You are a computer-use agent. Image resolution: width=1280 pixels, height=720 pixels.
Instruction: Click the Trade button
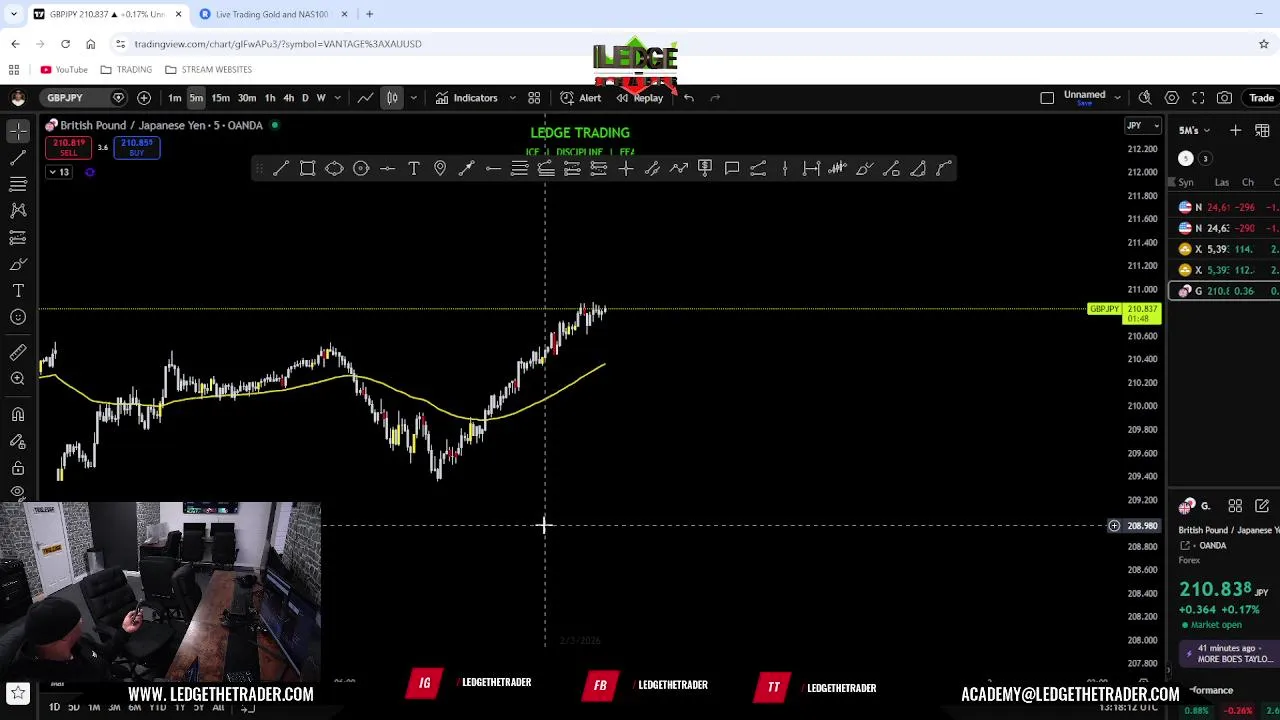click(x=1261, y=98)
